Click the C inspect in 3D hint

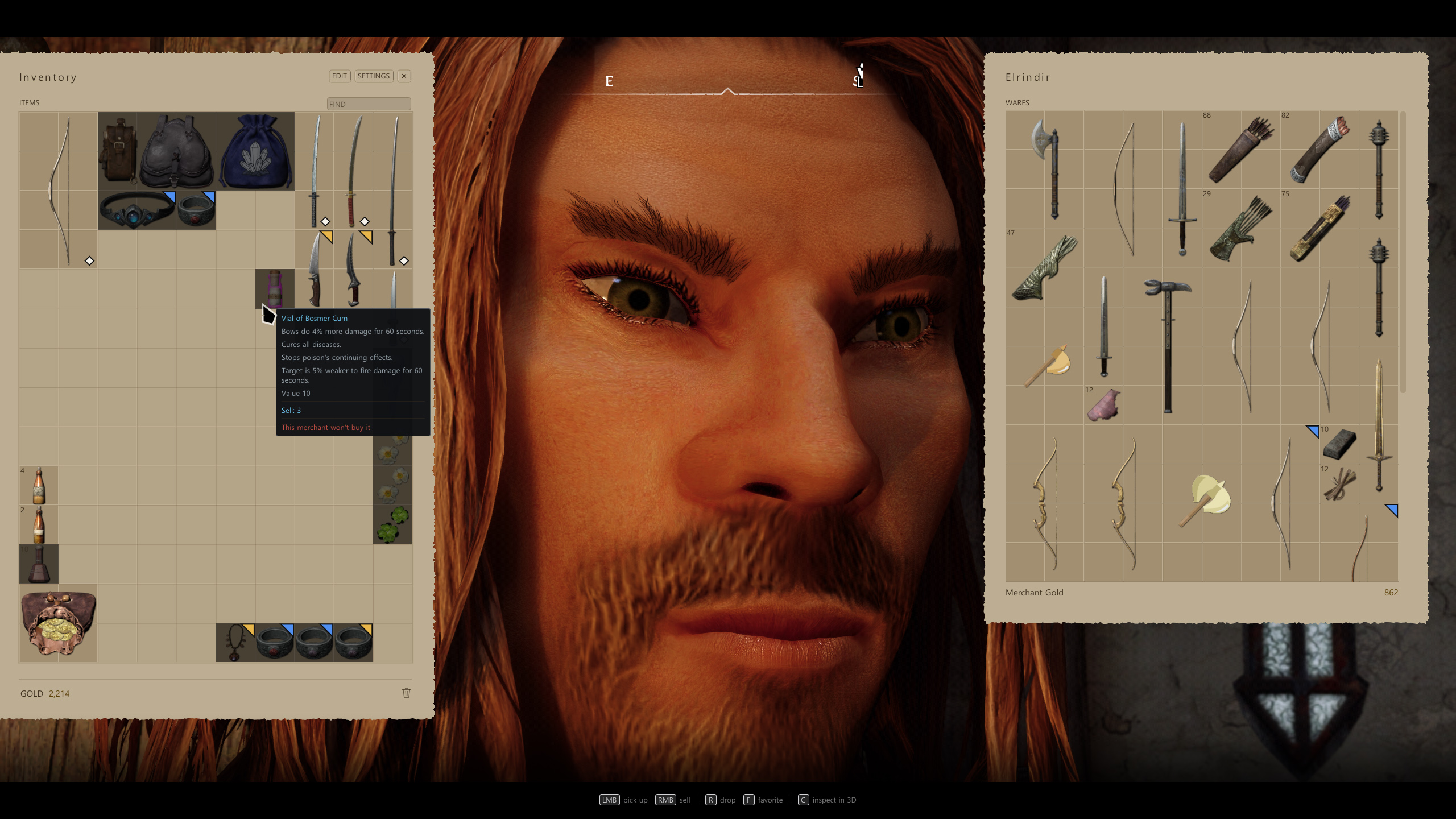point(828,800)
